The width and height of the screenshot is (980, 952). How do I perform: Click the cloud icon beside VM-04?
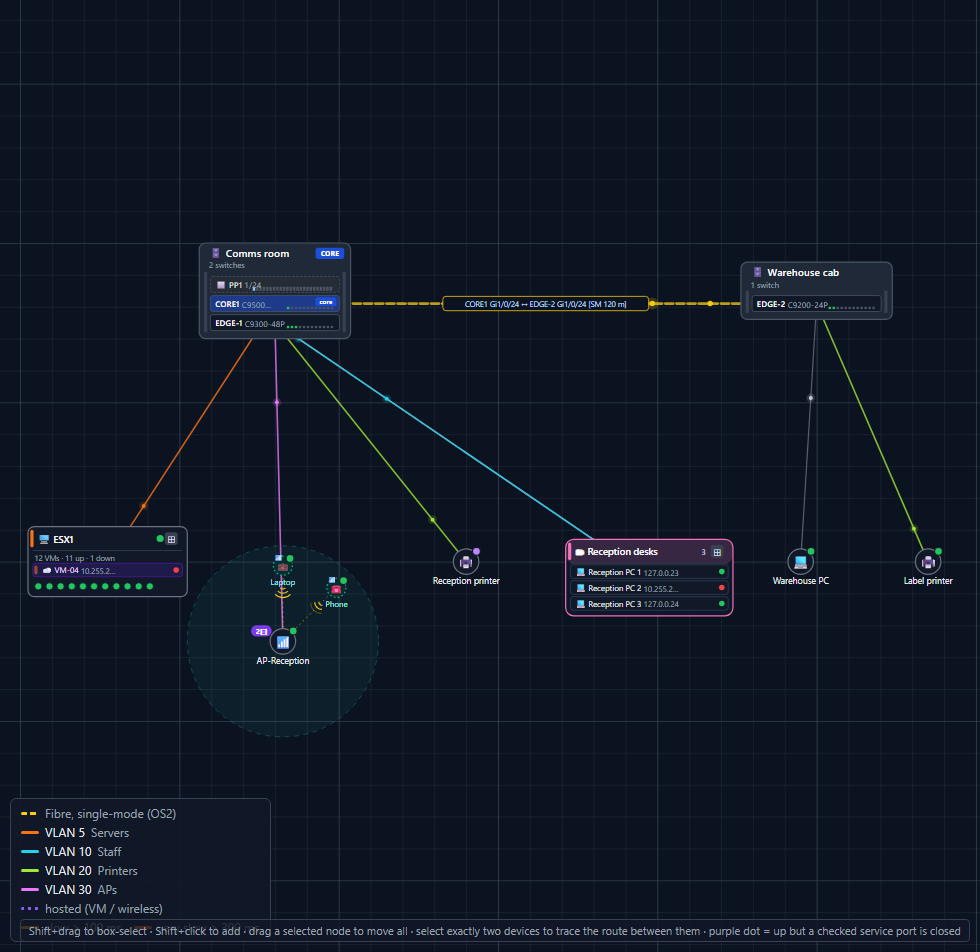point(47,570)
